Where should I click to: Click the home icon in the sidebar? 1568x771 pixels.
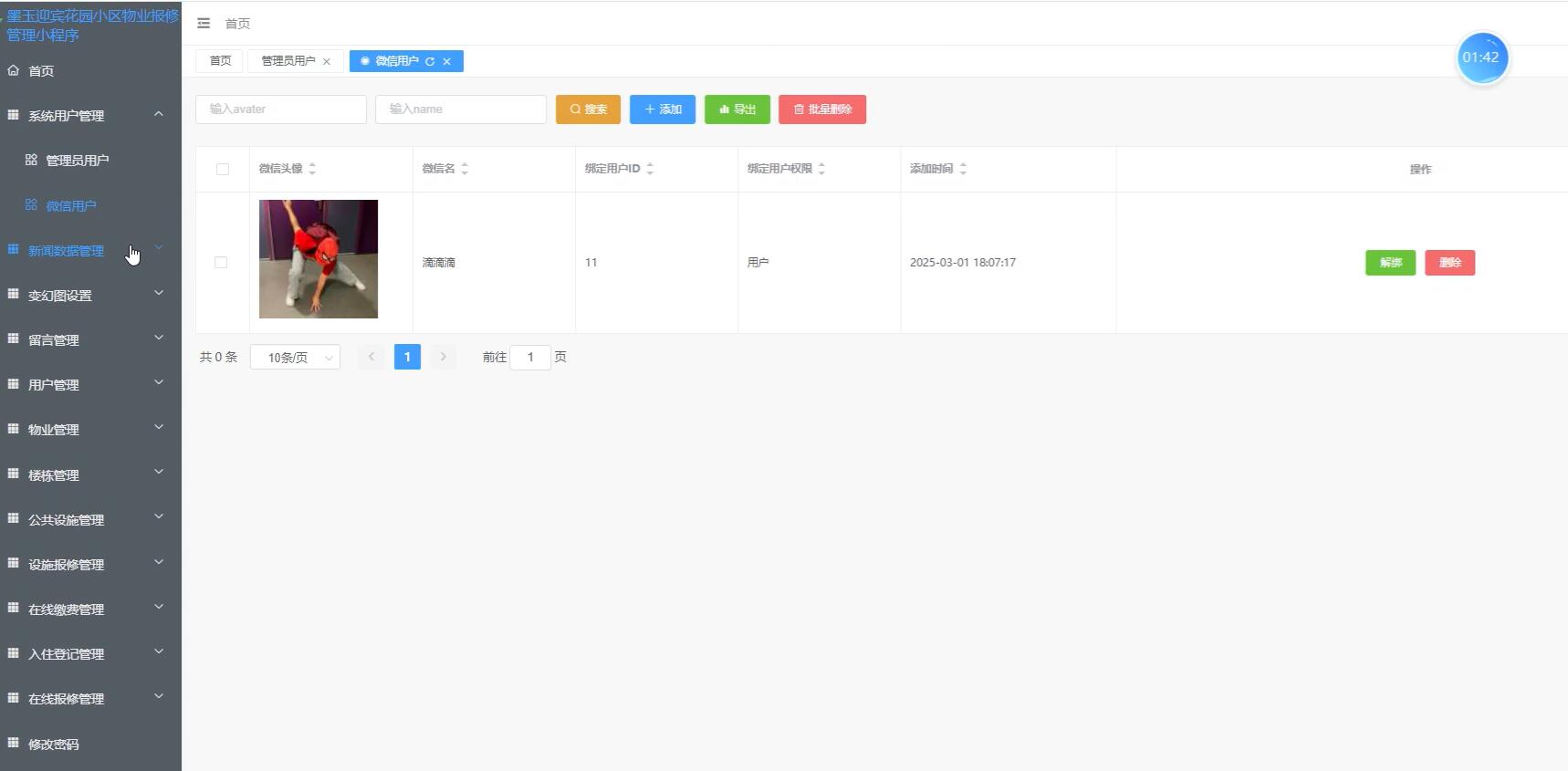(x=14, y=70)
